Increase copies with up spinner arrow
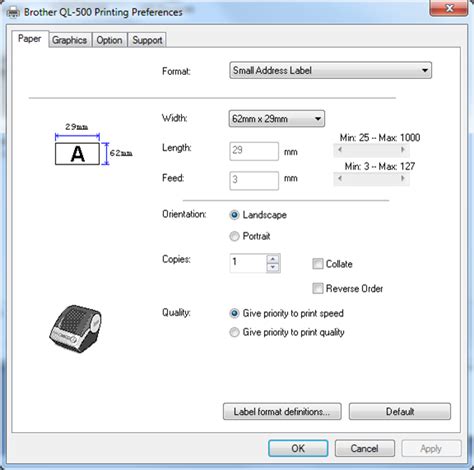 (273, 259)
